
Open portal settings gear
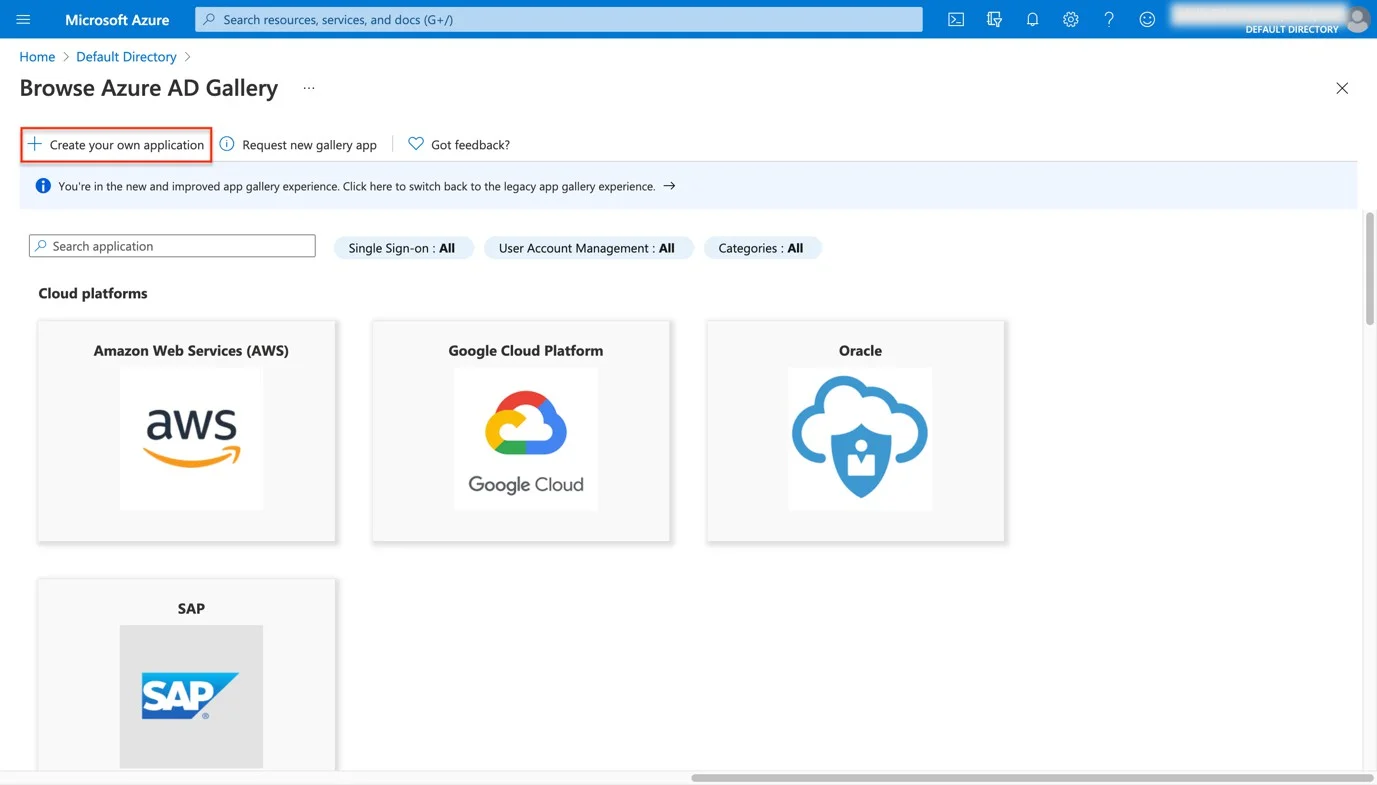click(1071, 19)
